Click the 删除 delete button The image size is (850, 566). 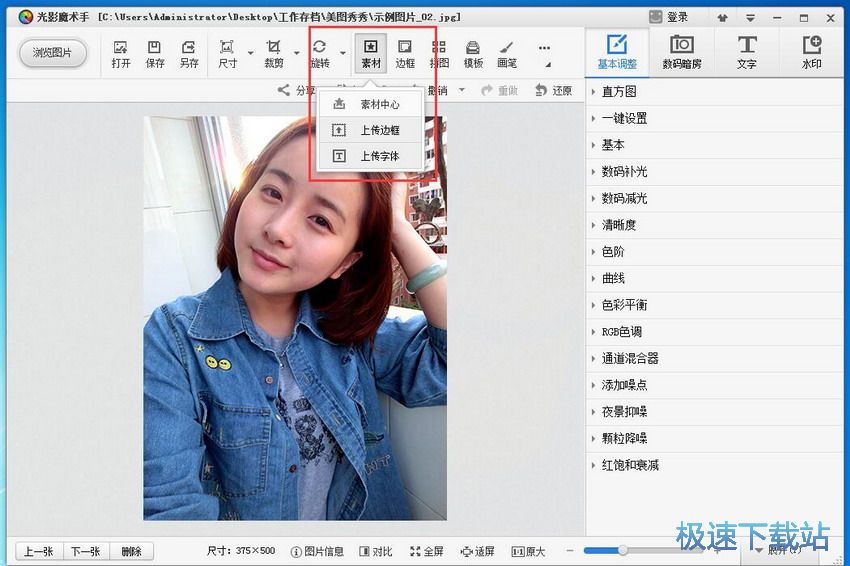point(131,551)
